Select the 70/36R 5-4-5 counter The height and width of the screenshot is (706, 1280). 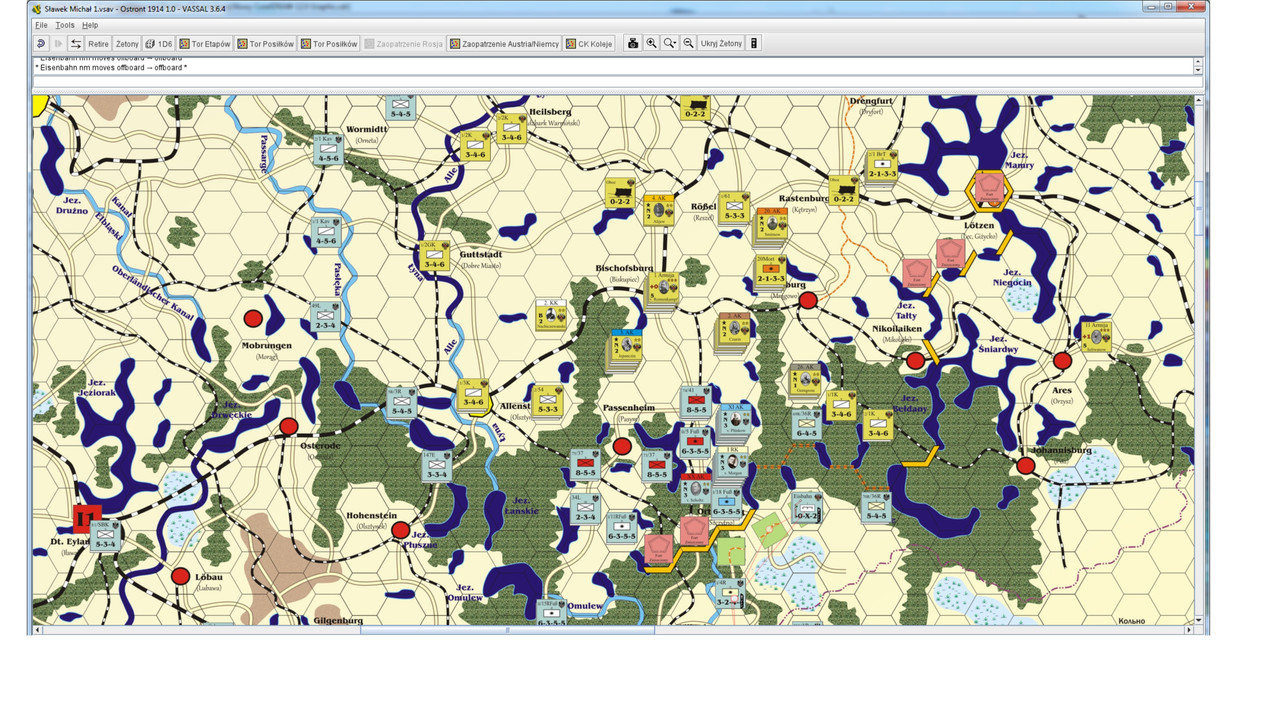tap(876, 507)
